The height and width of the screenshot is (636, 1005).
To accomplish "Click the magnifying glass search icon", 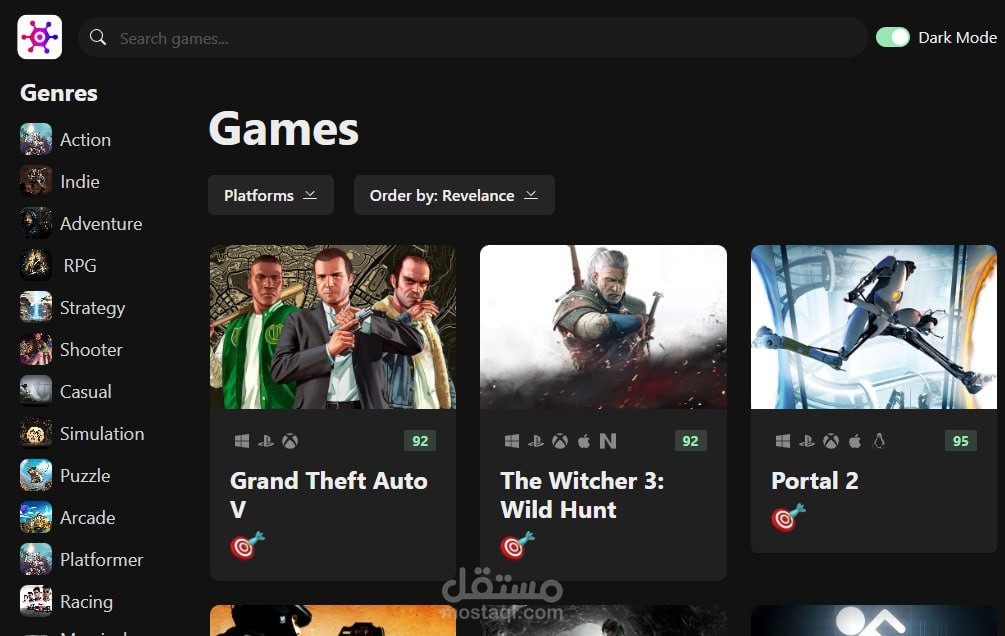I will point(97,37).
